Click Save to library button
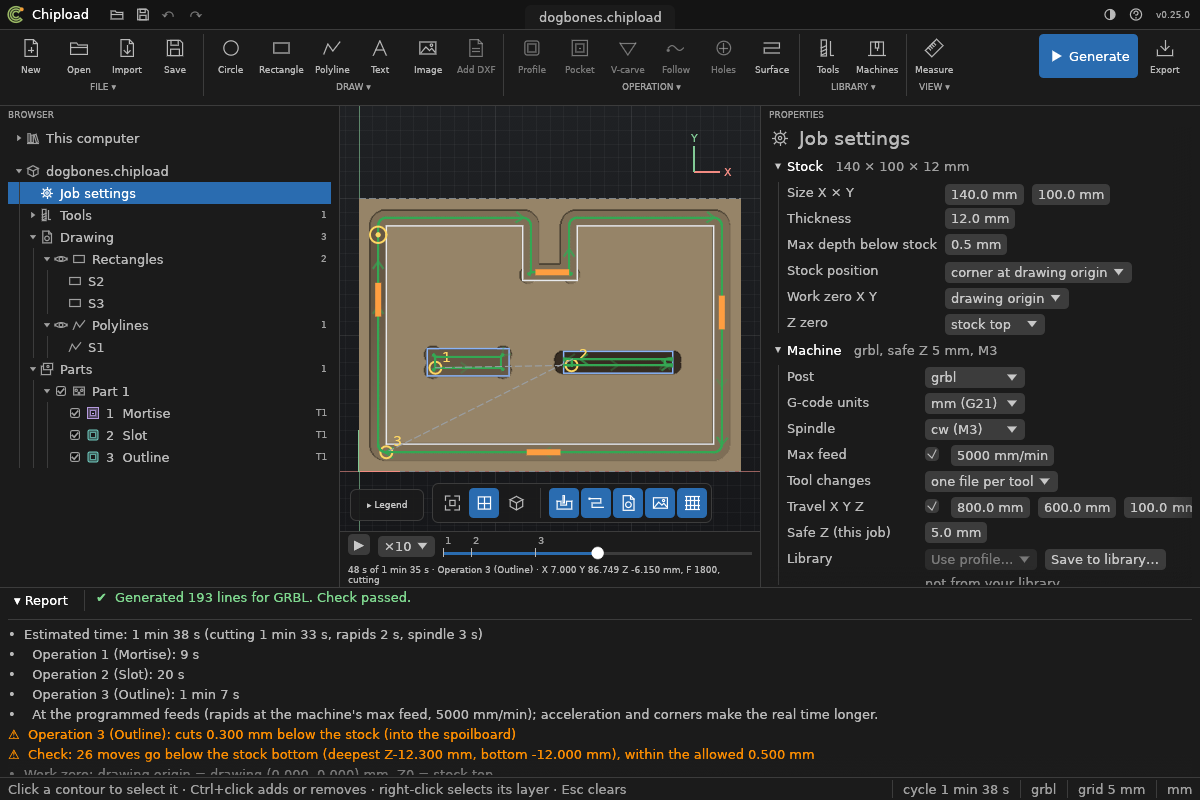This screenshot has width=1200, height=800. click(1105, 559)
